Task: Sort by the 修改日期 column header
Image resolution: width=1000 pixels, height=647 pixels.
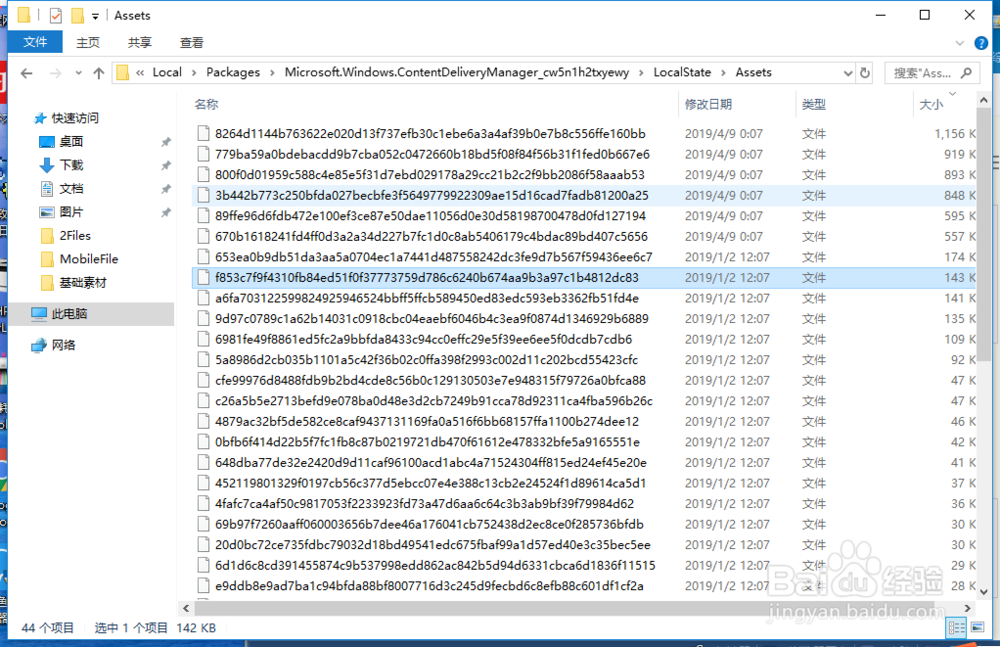Action: pyautogui.click(x=708, y=104)
